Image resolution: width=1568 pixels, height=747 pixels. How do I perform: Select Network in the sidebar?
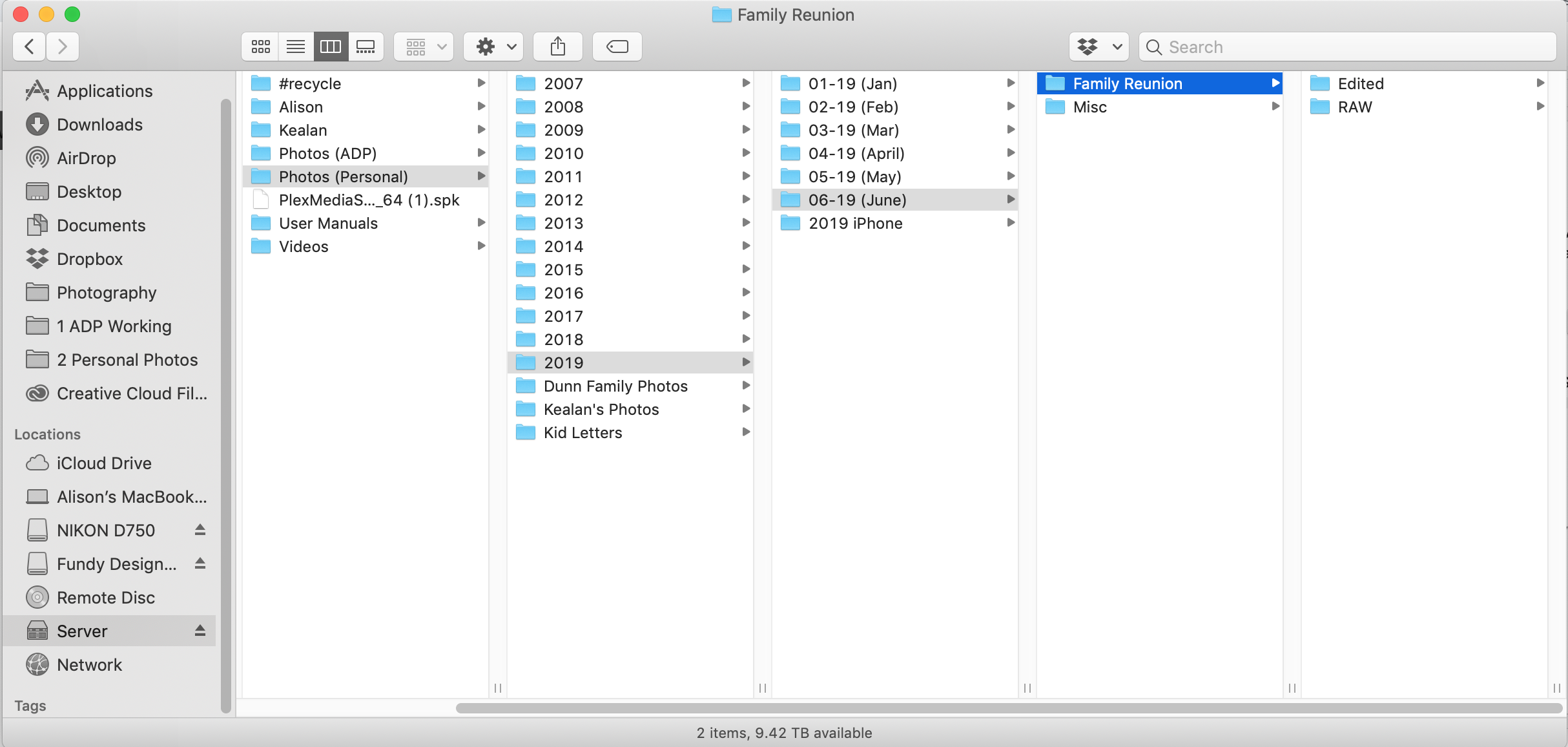[110, 665]
